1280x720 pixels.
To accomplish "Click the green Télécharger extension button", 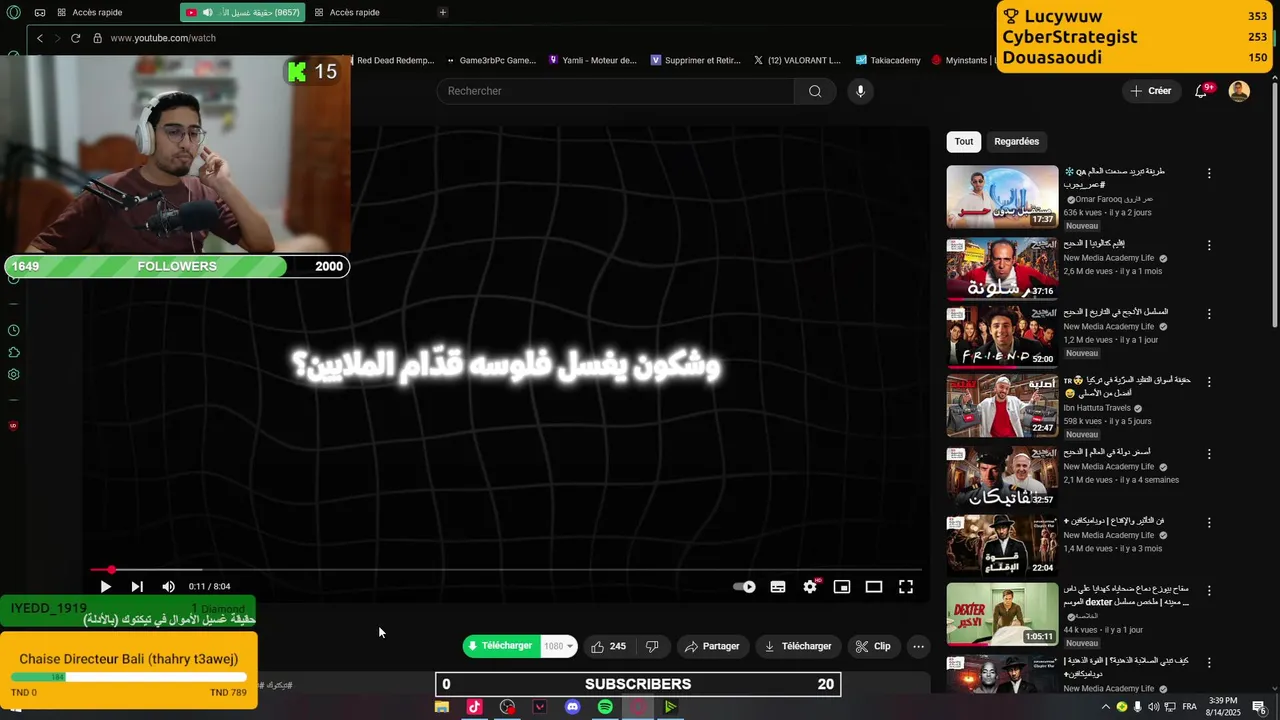I will tap(501, 646).
